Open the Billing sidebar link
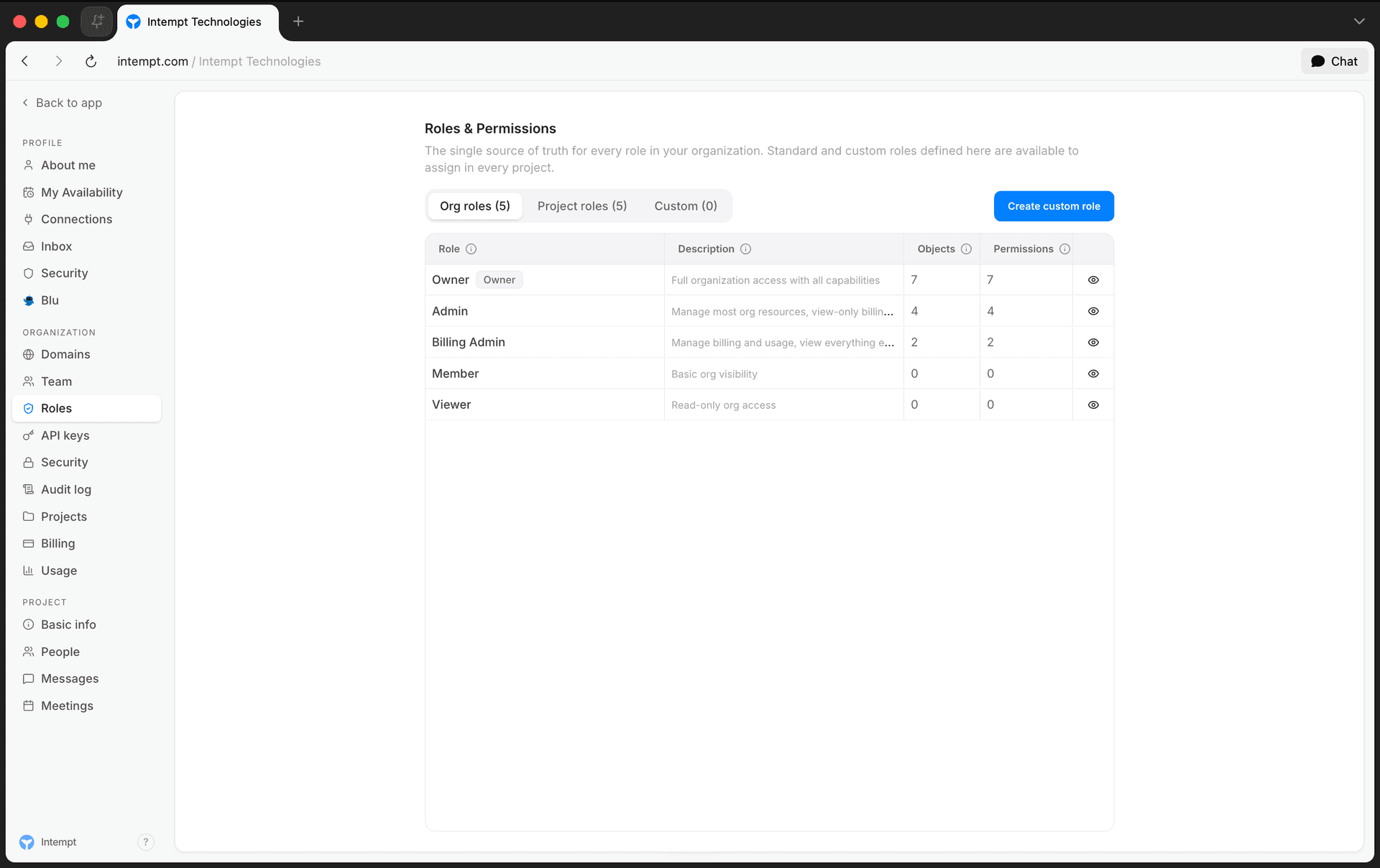This screenshot has height=868, width=1380. (x=86, y=543)
